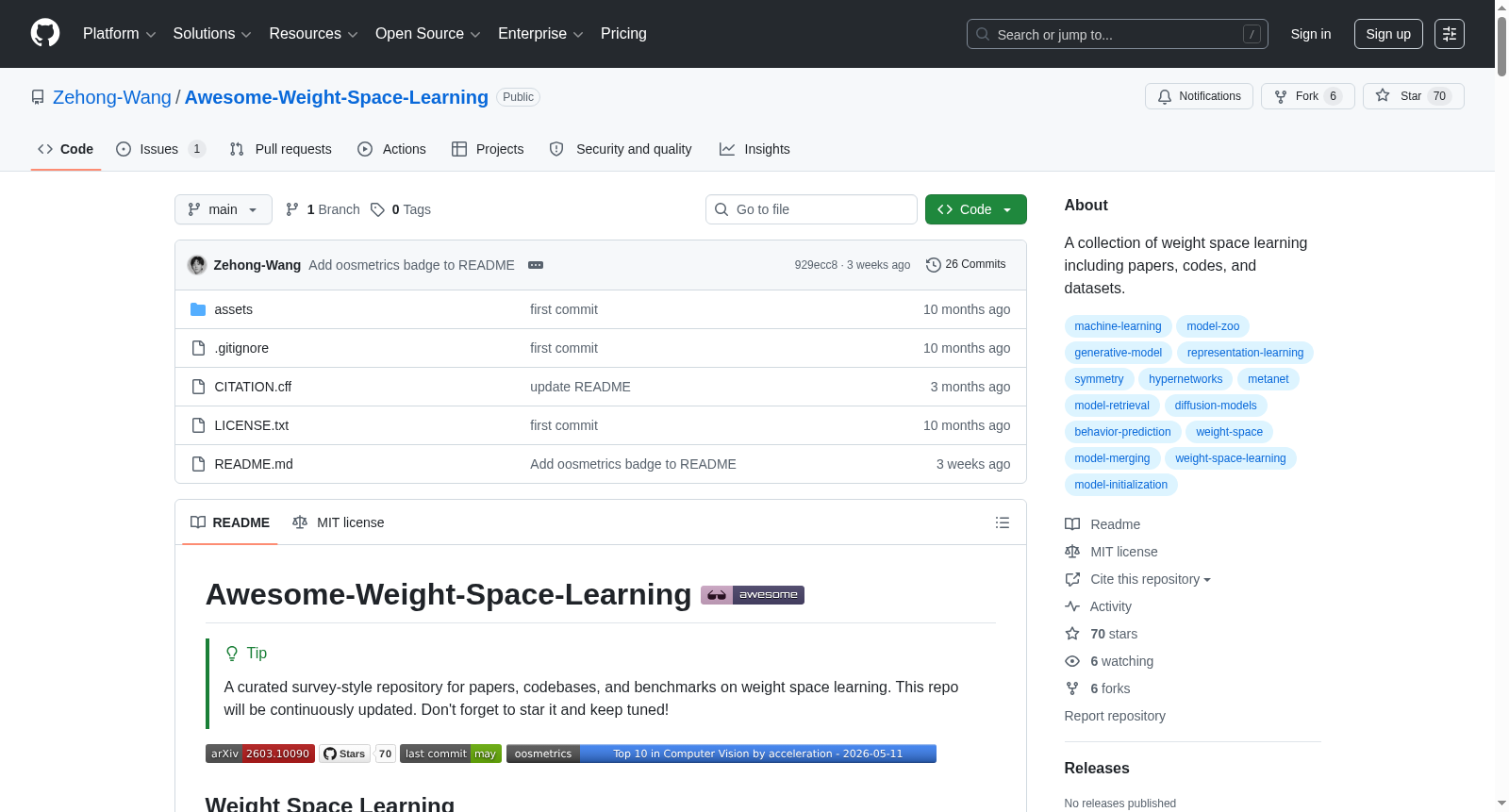Screen dimensions: 1509x812
Task: Open the hypernetworks topic tag
Action: 1186,379
